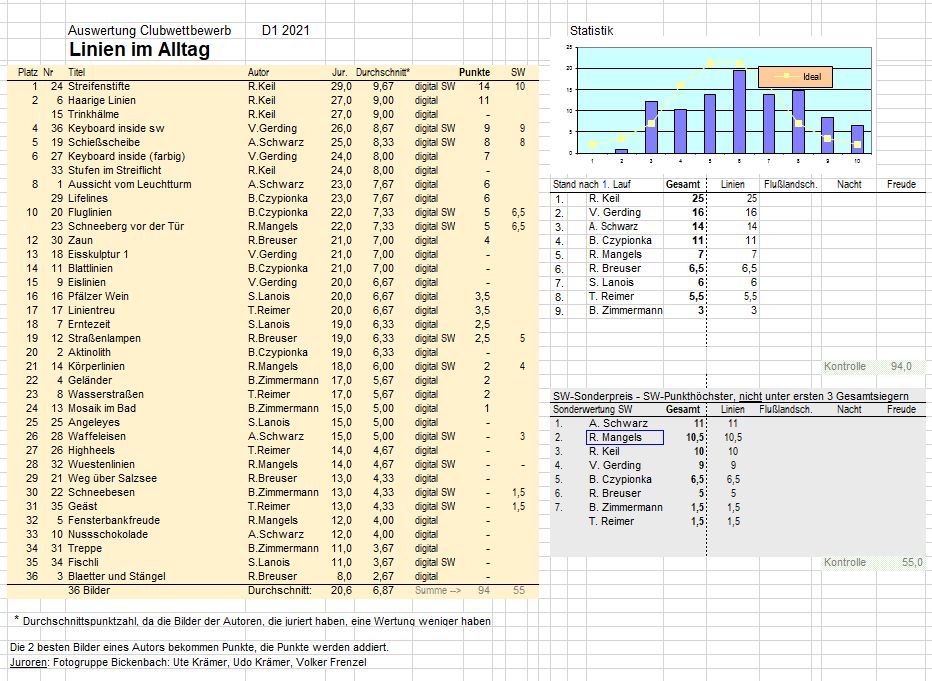Image resolution: width=932 pixels, height=681 pixels.
Task: Click the 'Erntezeit' cell
Action: pyautogui.click(x=89, y=324)
